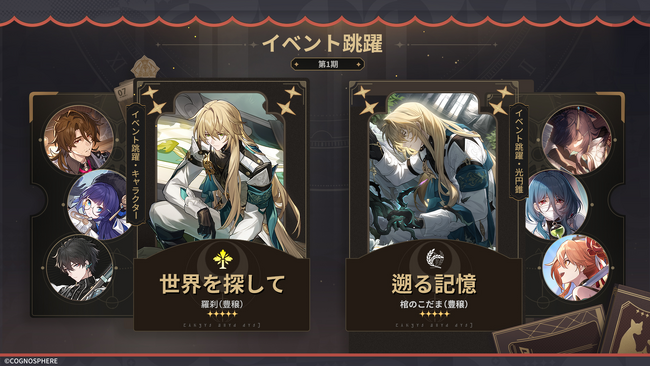The image size is (650, 366).
Task: Select the dark brown light cone portrait
Action: coord(577,140)
